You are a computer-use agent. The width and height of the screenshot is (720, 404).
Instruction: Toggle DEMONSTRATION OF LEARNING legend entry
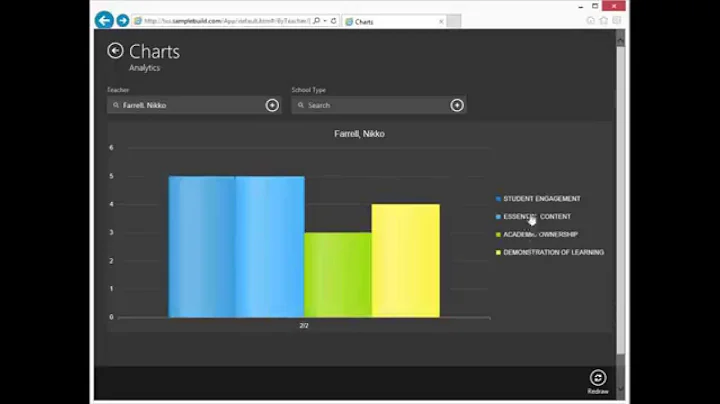point(550,252)
